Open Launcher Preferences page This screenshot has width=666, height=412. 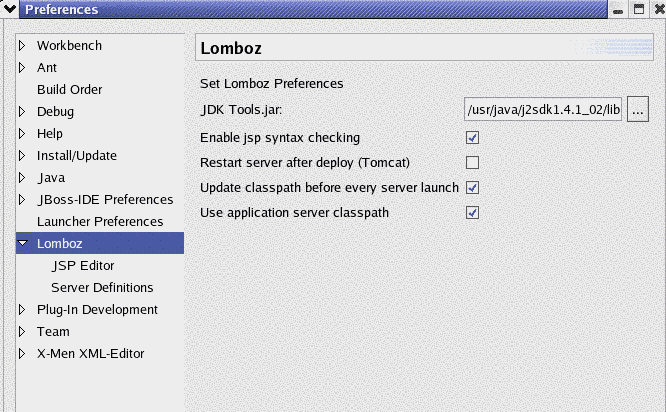99,222
